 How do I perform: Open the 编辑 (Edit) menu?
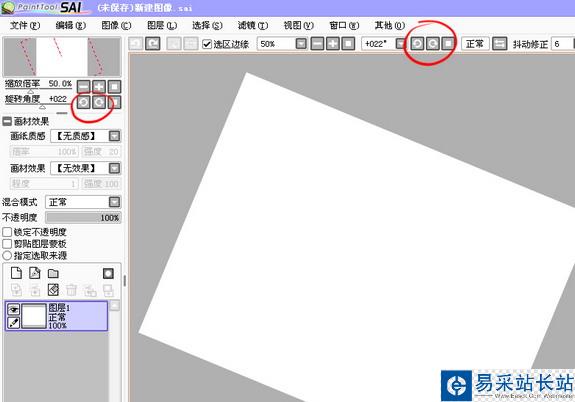[70, 25]
